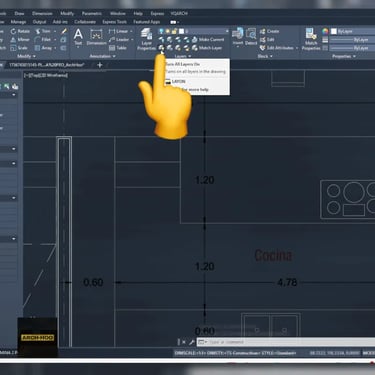The width and height of the screenshot is (375, 375).
Task: Open the ByLayer color dropdown
Action: pos(353,31)
